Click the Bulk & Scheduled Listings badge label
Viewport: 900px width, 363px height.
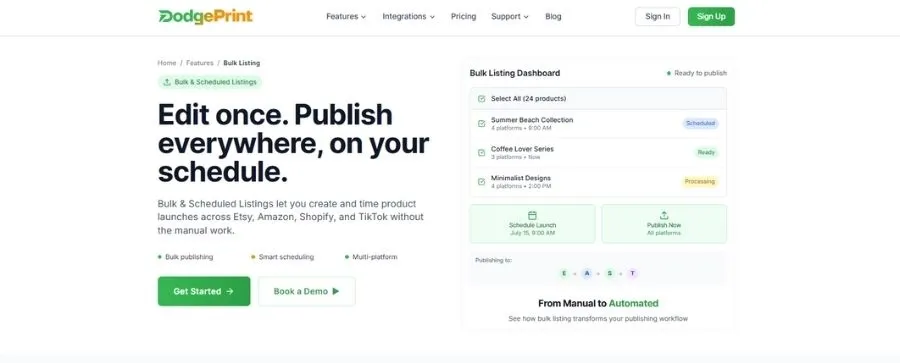click(x=215, y=82)
